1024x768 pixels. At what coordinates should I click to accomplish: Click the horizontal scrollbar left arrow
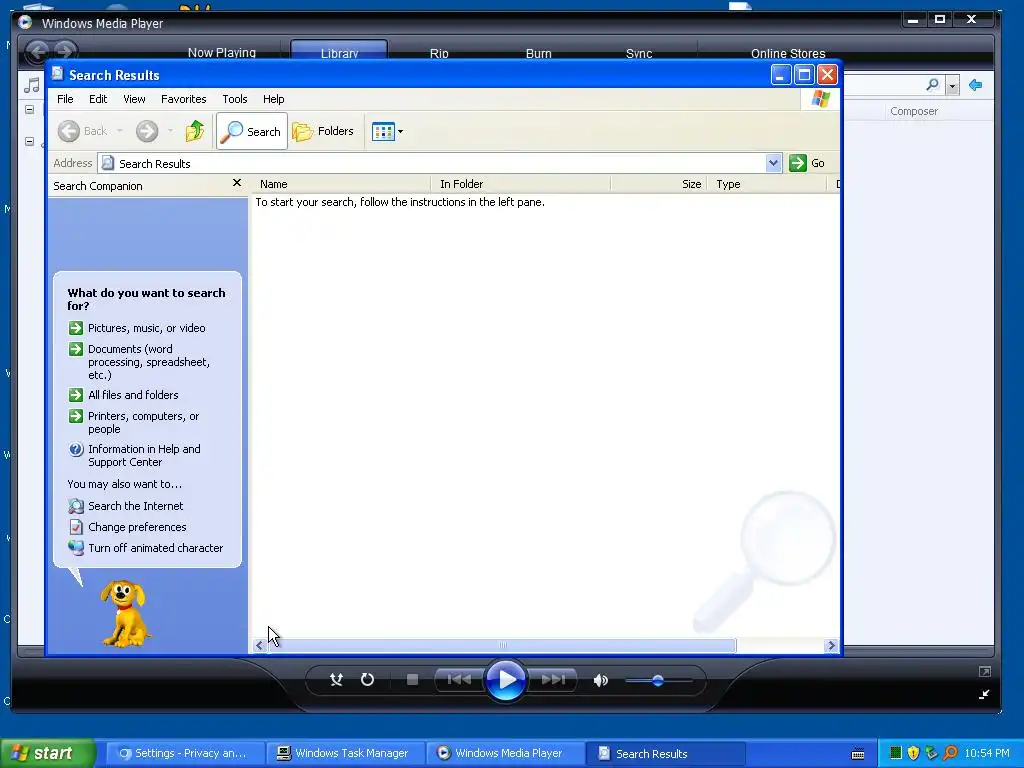[x=259, y=646]
